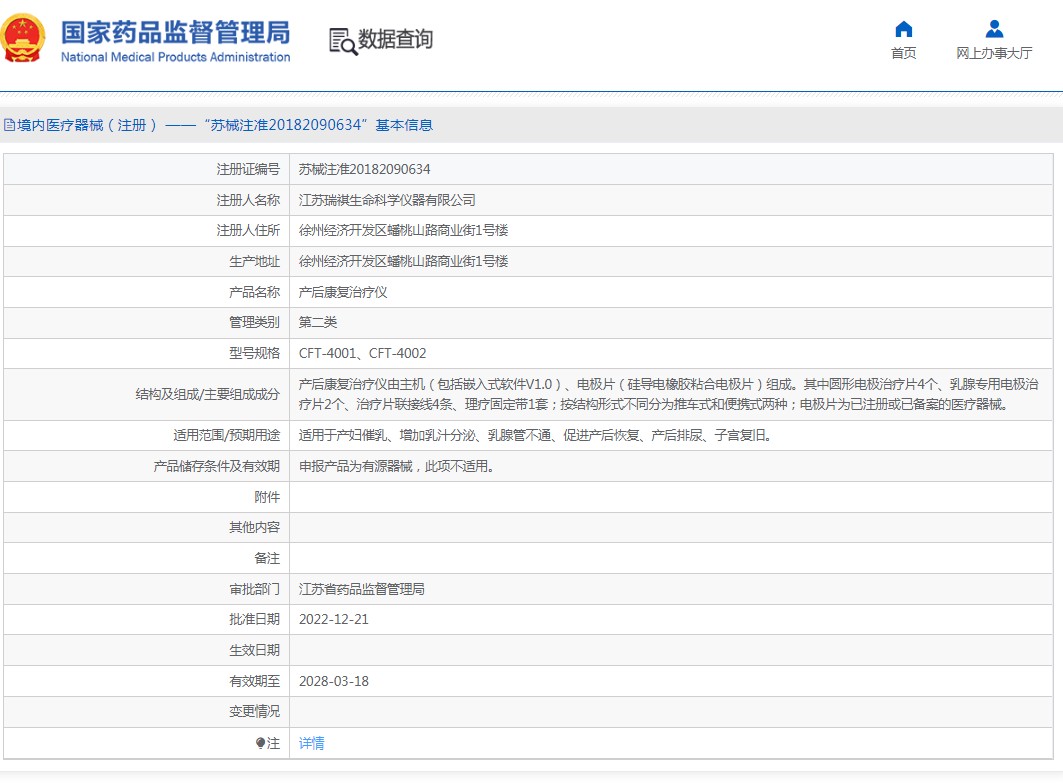Click the 数据查询 heading text
Screen dimensions: 1063x784
(x=396, y=39)
